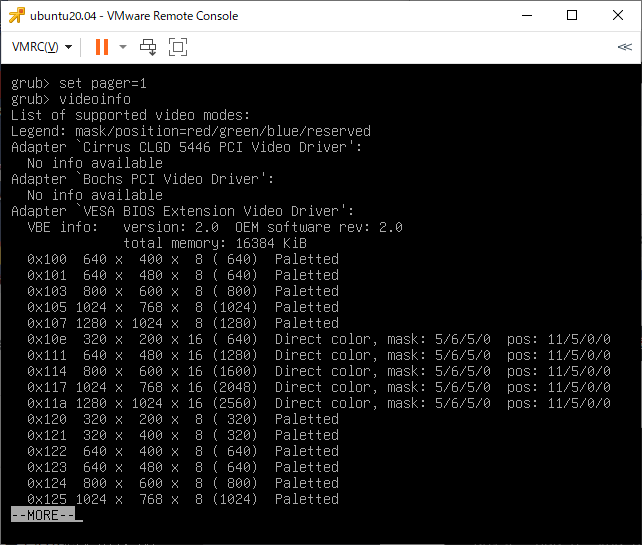
Task: Click the 0x122 640x400 mode row
Action: pyautogui.click(x=183, y=450)
